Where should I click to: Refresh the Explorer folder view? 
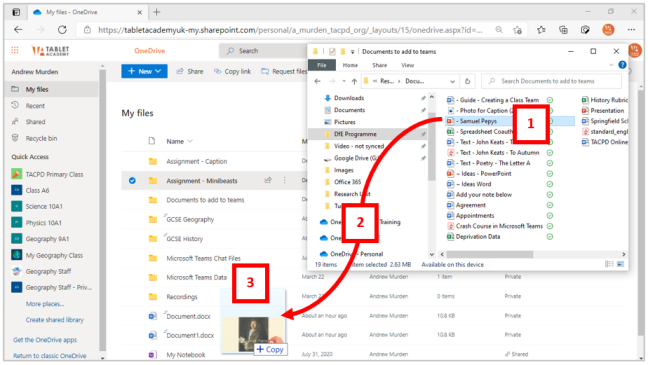(467, 81)
